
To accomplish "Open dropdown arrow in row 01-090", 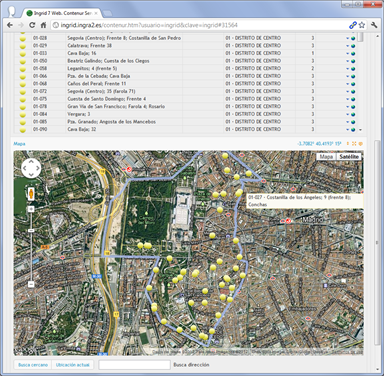I will pos(347,130).
